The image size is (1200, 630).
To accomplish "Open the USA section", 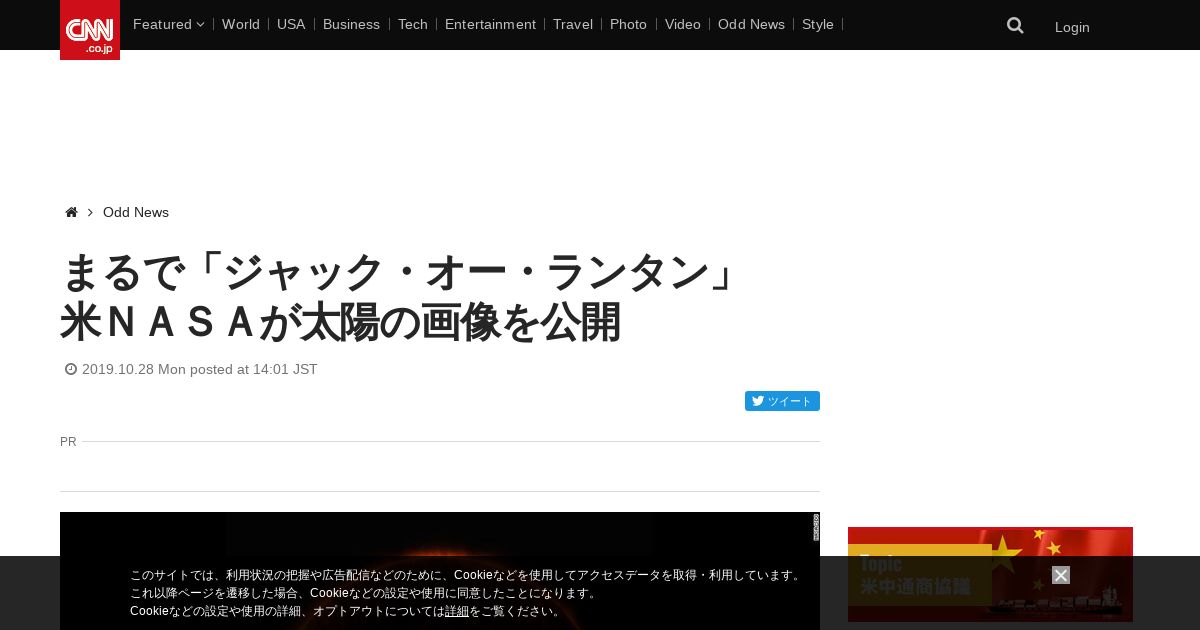I will [291, 24].
